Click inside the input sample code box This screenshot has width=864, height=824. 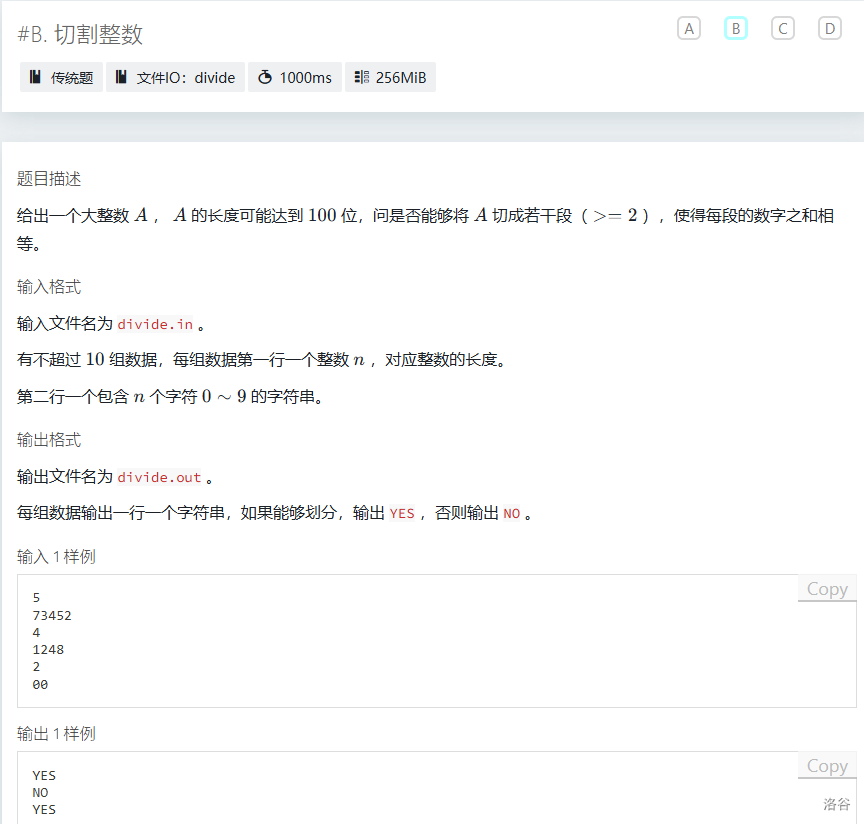tap(408, 641)
